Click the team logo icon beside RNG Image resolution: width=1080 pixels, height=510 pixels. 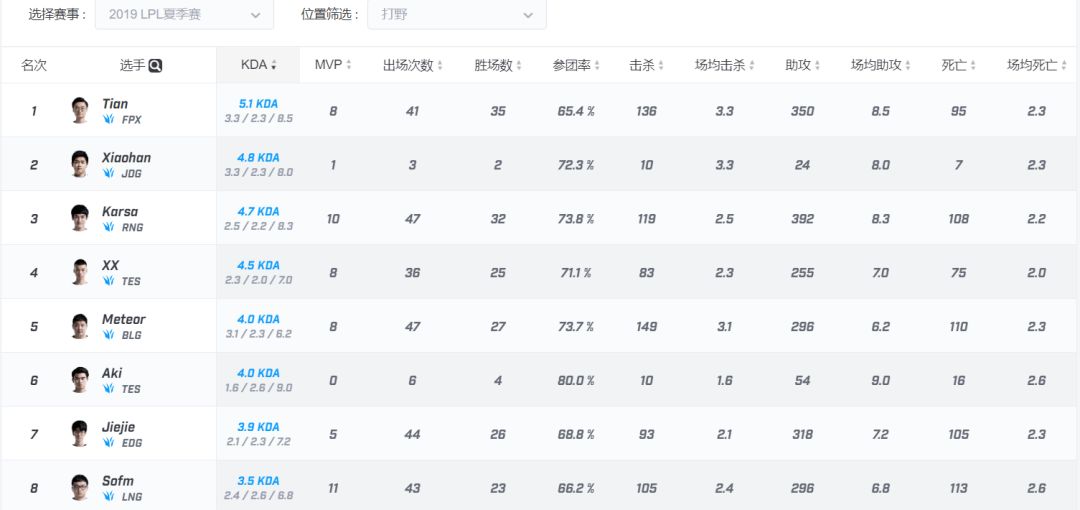coord(108,227)
